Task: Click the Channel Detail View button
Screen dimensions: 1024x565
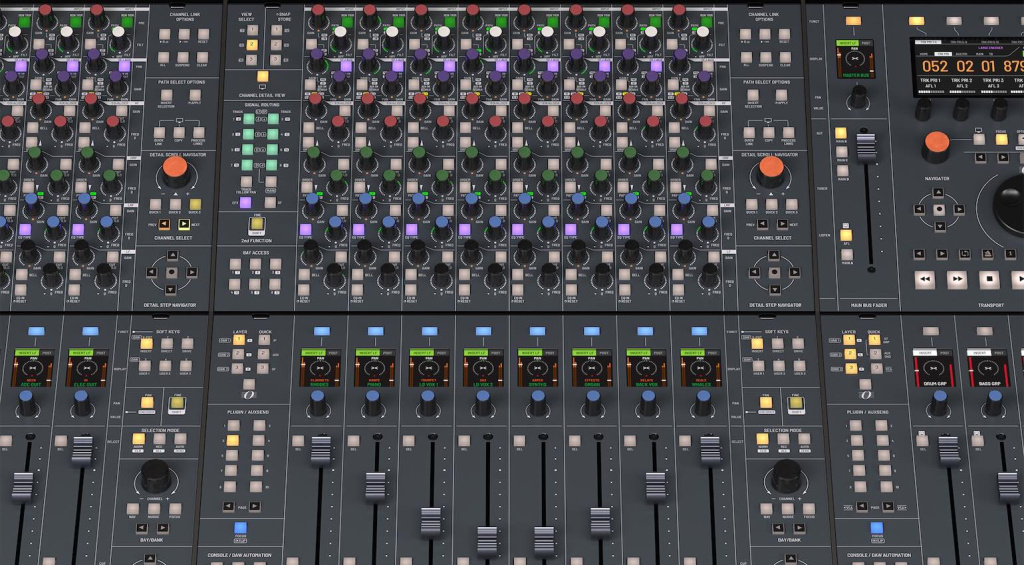Action: 263,76
